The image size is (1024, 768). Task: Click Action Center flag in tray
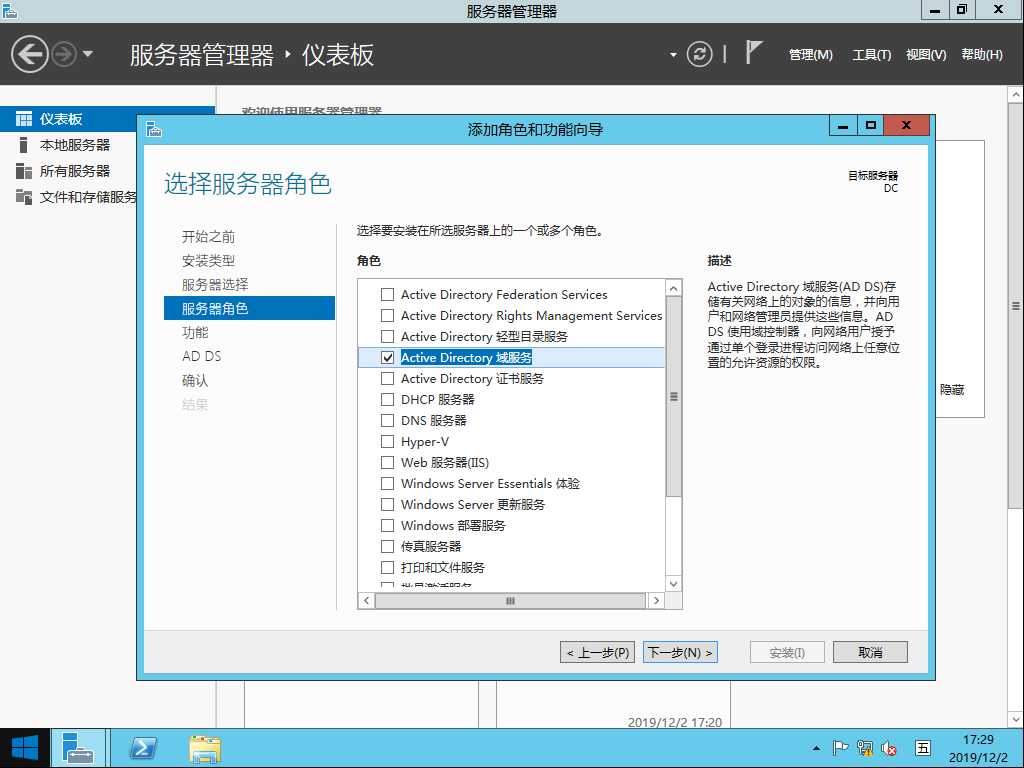[840, 748]
